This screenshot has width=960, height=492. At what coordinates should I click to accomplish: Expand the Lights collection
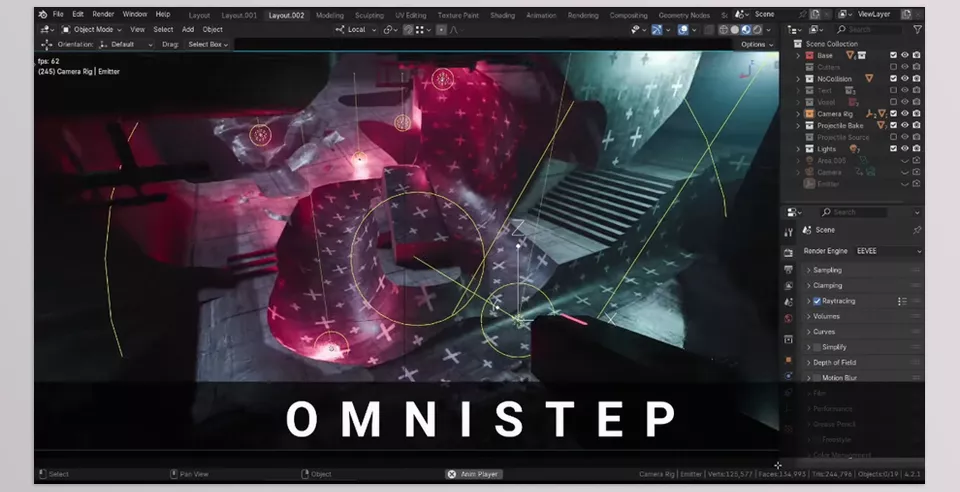point(798,149)
